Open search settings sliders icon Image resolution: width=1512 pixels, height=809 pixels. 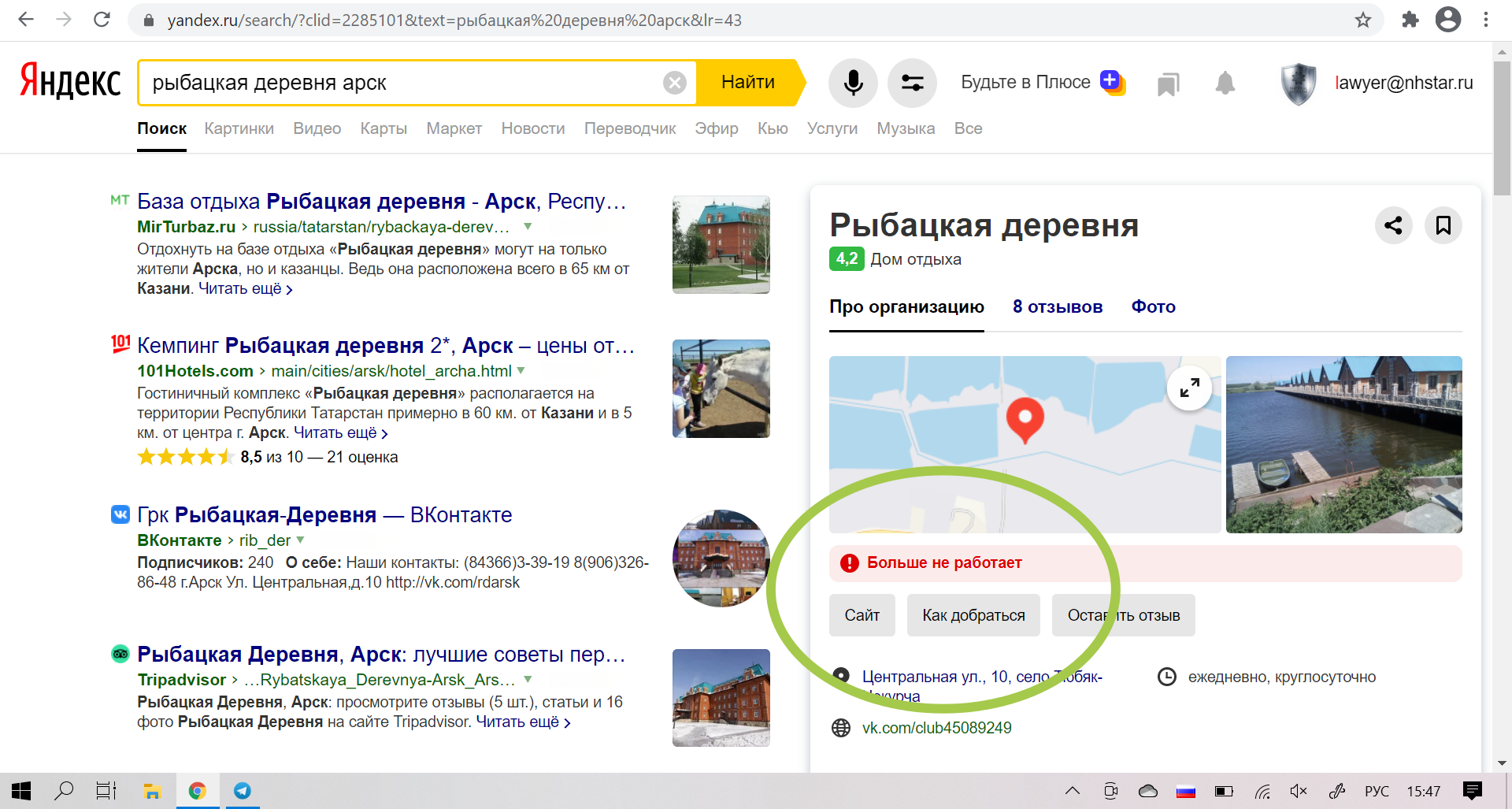(x=912, y=83)
